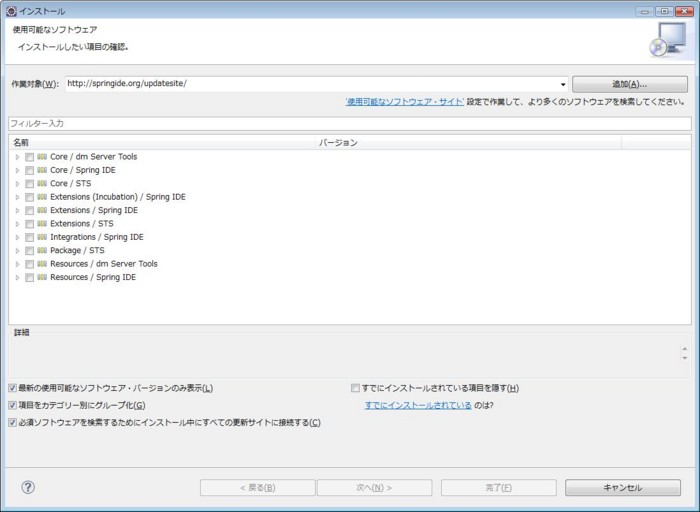Select the 'Resources / dm Server Tools' row text
This screenshot has width=700, height=512.
click(104, 264)
